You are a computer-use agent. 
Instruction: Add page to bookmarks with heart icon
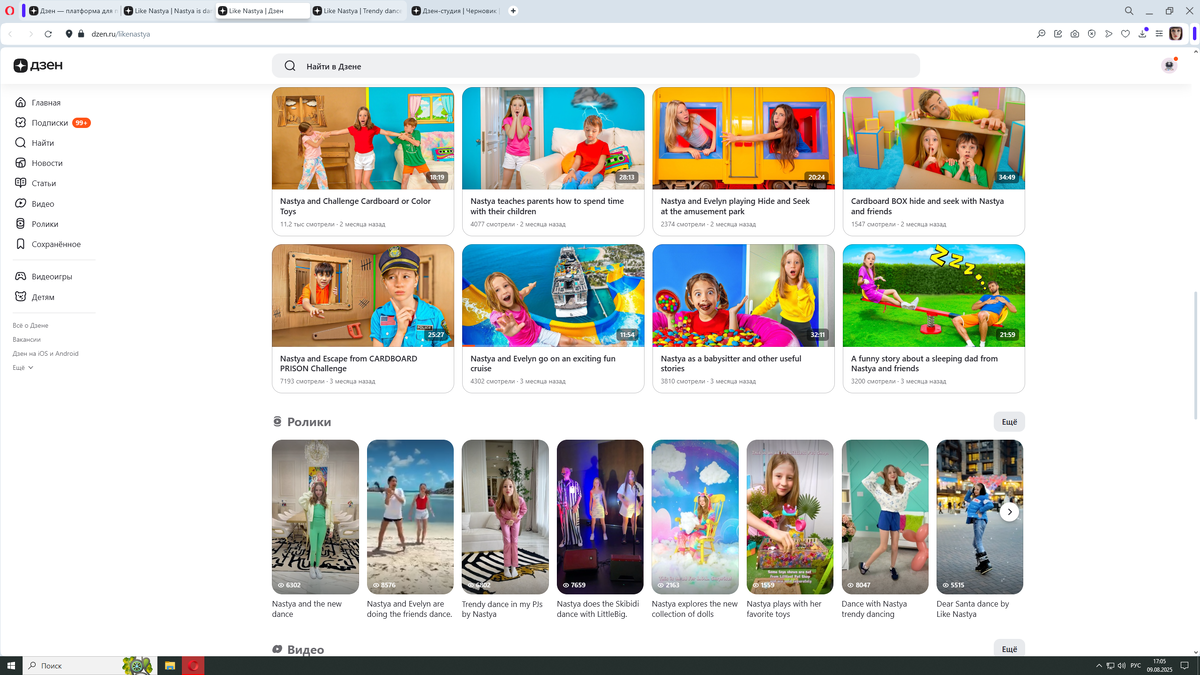click(x=1125, y=34)
